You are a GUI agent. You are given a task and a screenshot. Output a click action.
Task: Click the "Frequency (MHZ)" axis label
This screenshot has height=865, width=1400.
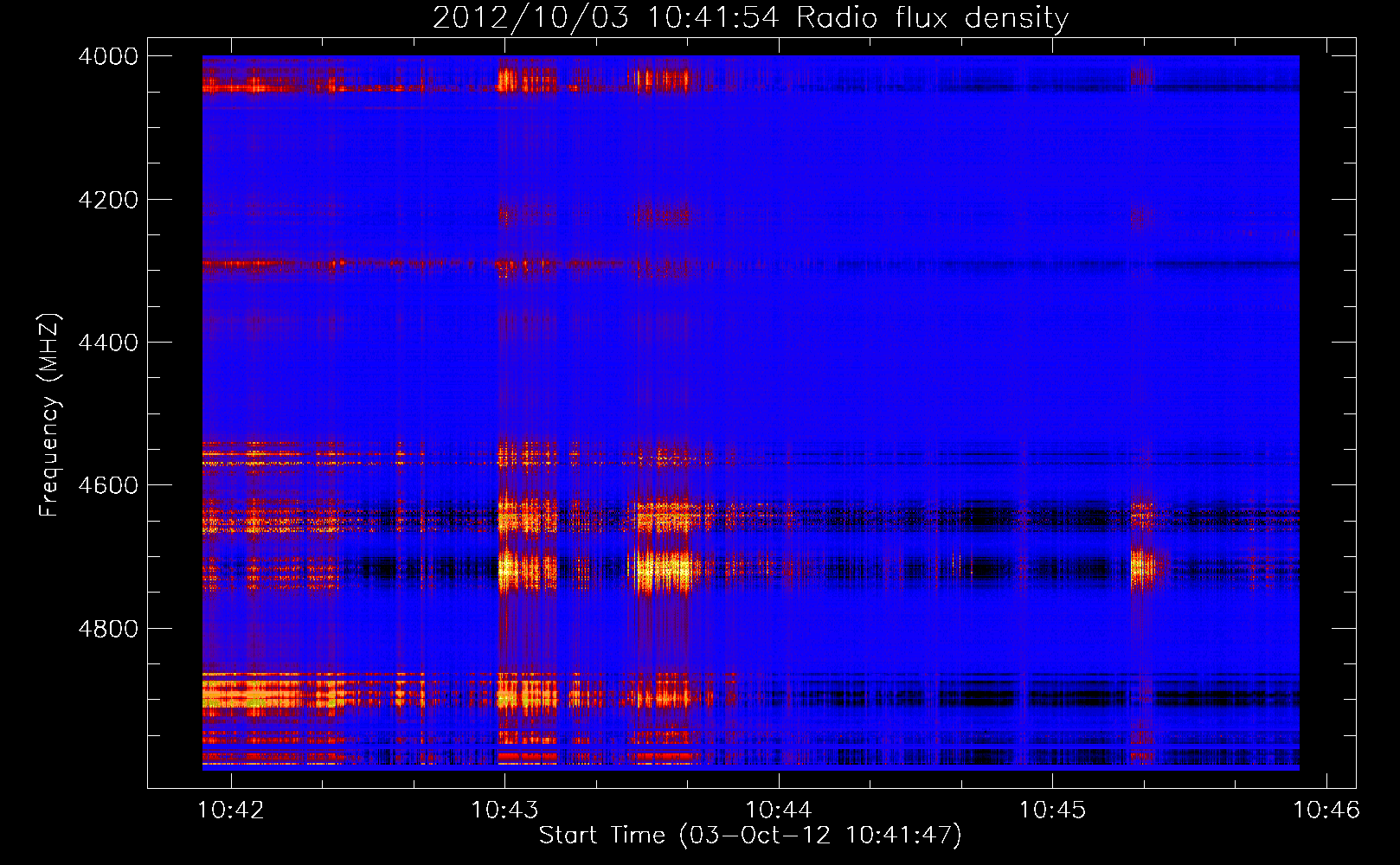click(49, 415)
